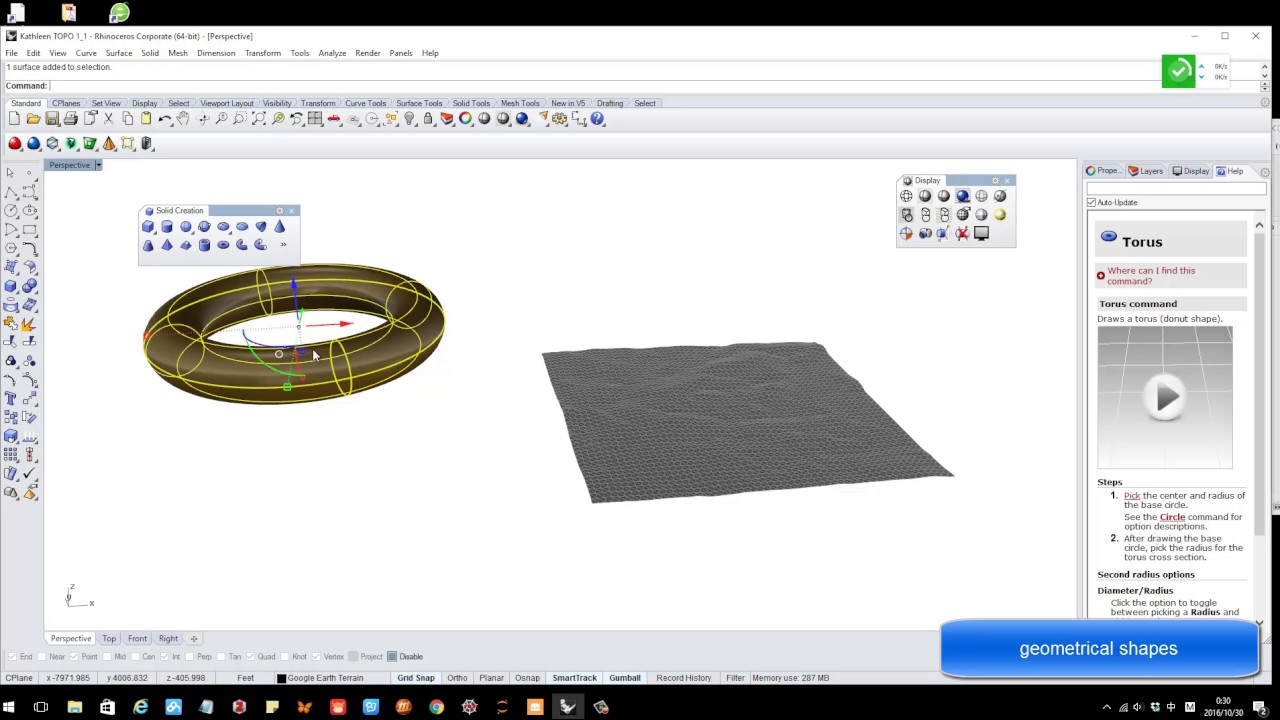Click the four-viewport layout icon
Viewport: 1280px width, 720px height.
pos(315,119)
